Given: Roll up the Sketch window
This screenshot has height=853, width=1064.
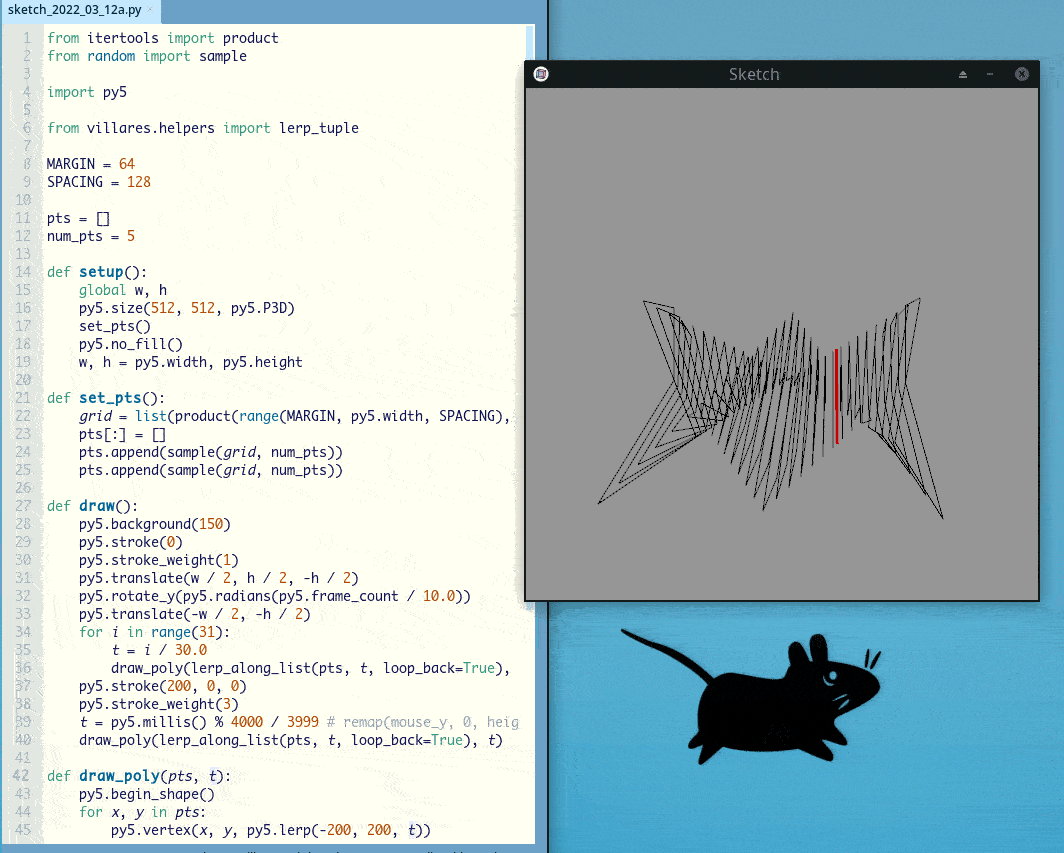Looking at the screenshot, I should coord(963,74).
